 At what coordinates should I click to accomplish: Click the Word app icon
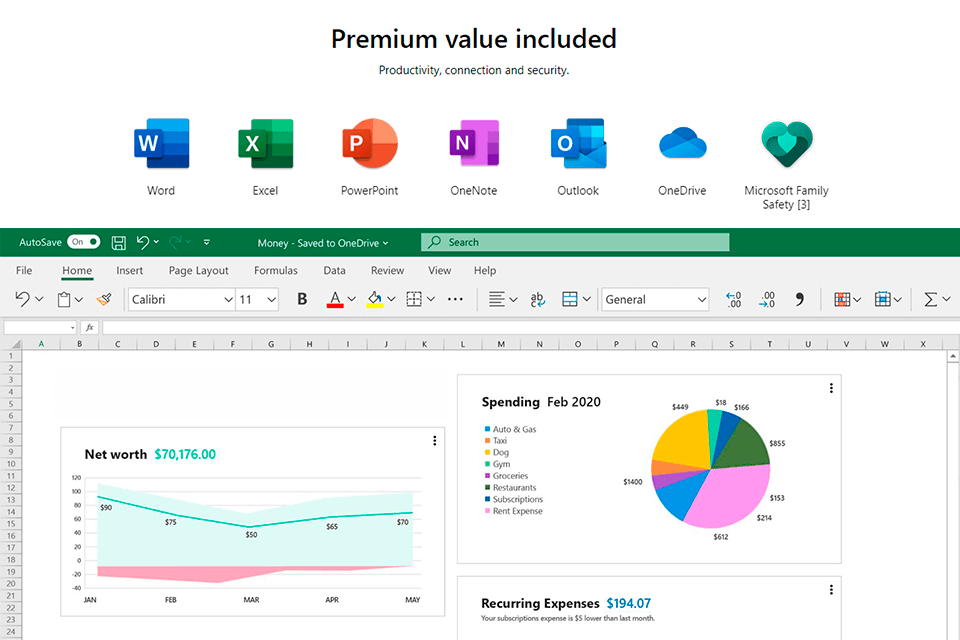[x=162, y=143]
